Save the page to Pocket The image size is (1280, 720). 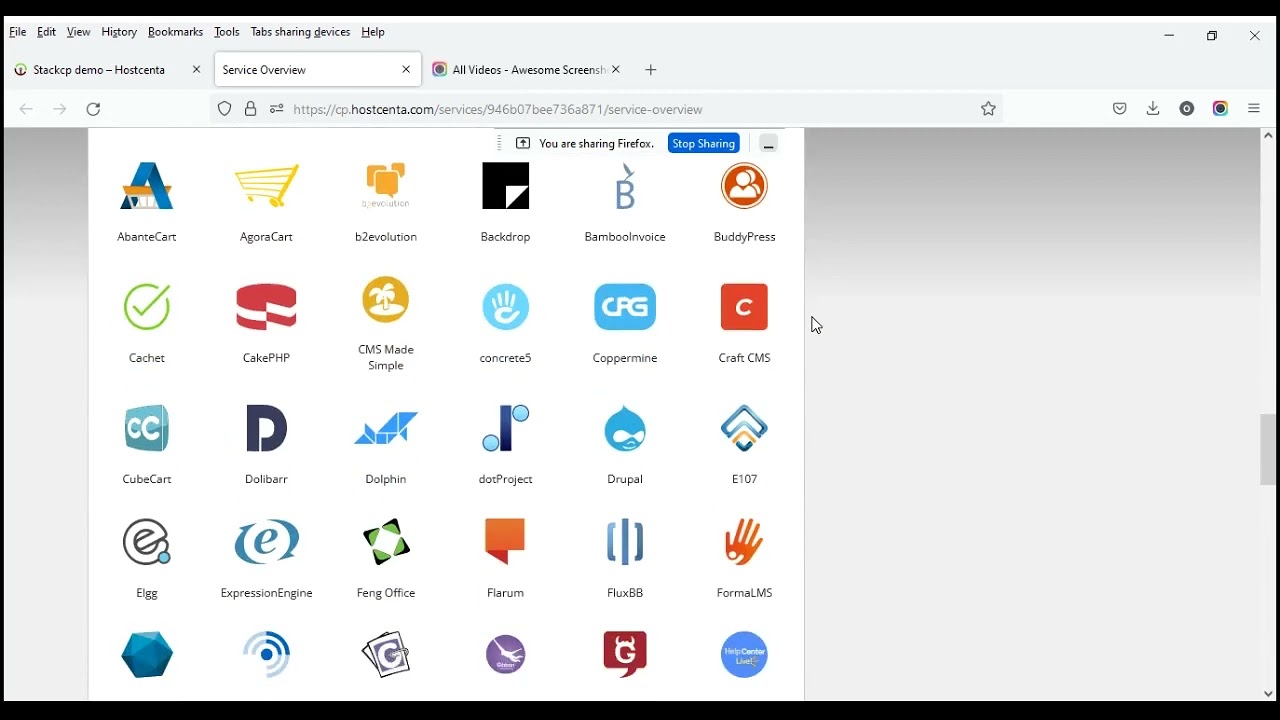1120,109
